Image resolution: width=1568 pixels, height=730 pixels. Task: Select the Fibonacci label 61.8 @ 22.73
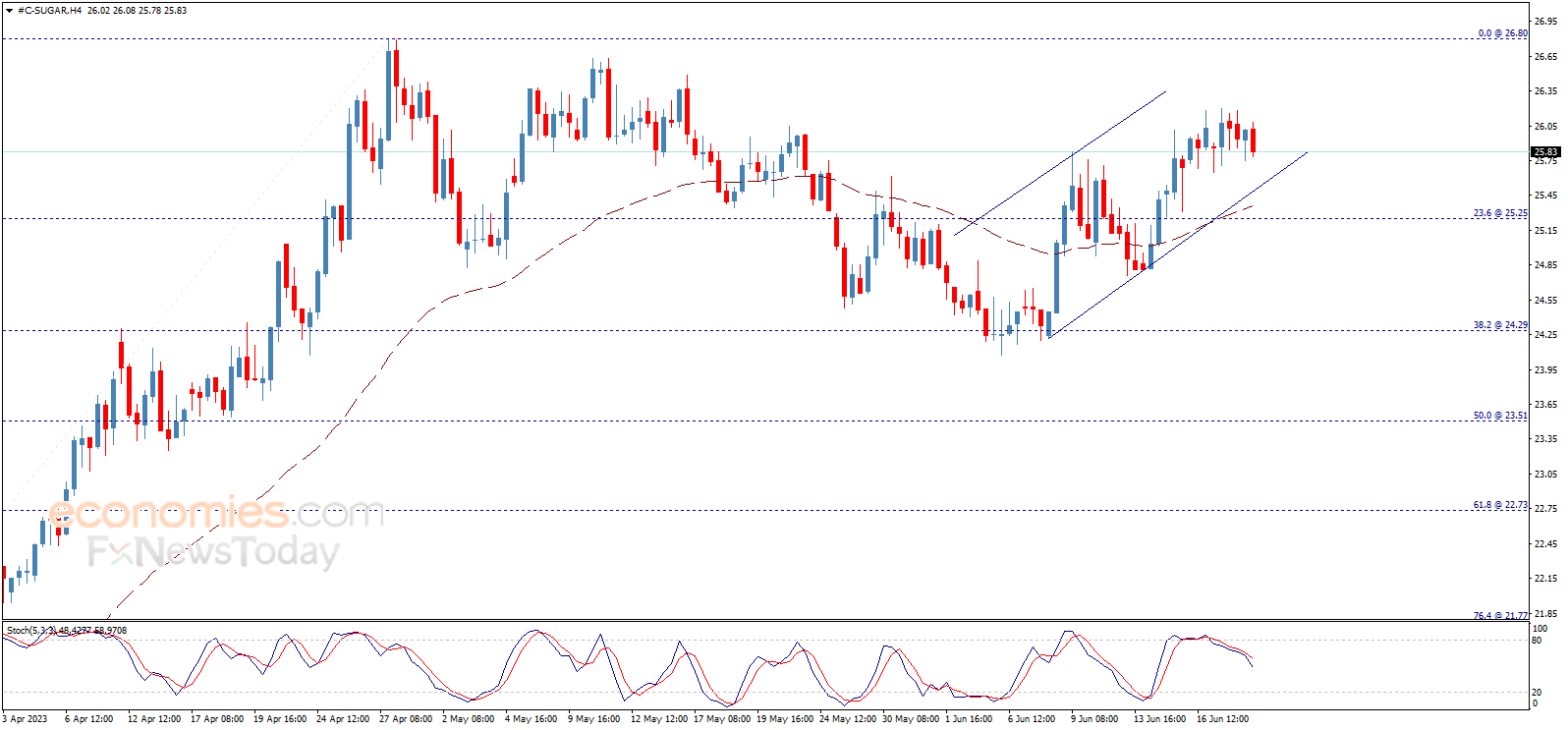[x=1500, y=505]
